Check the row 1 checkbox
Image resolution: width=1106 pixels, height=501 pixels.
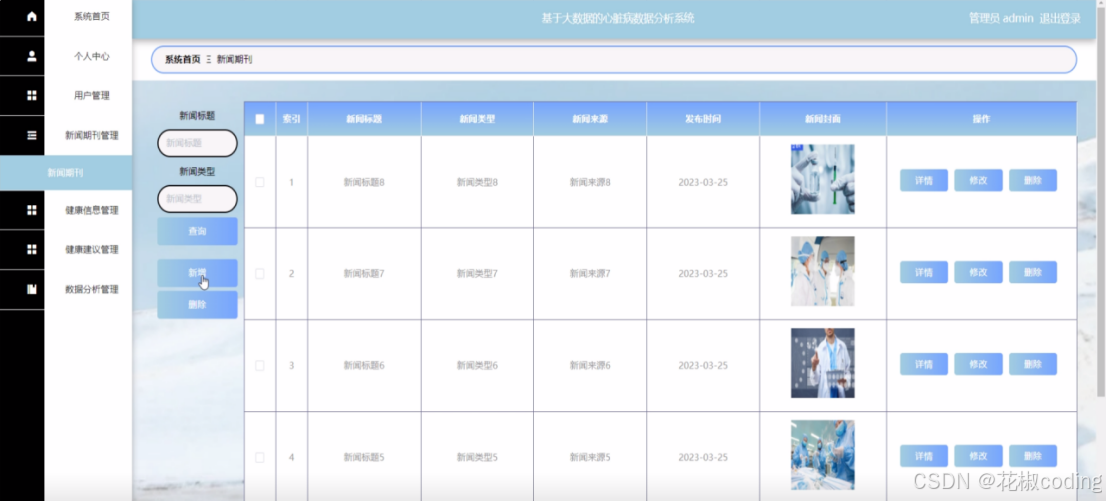(x=260, y=182)
